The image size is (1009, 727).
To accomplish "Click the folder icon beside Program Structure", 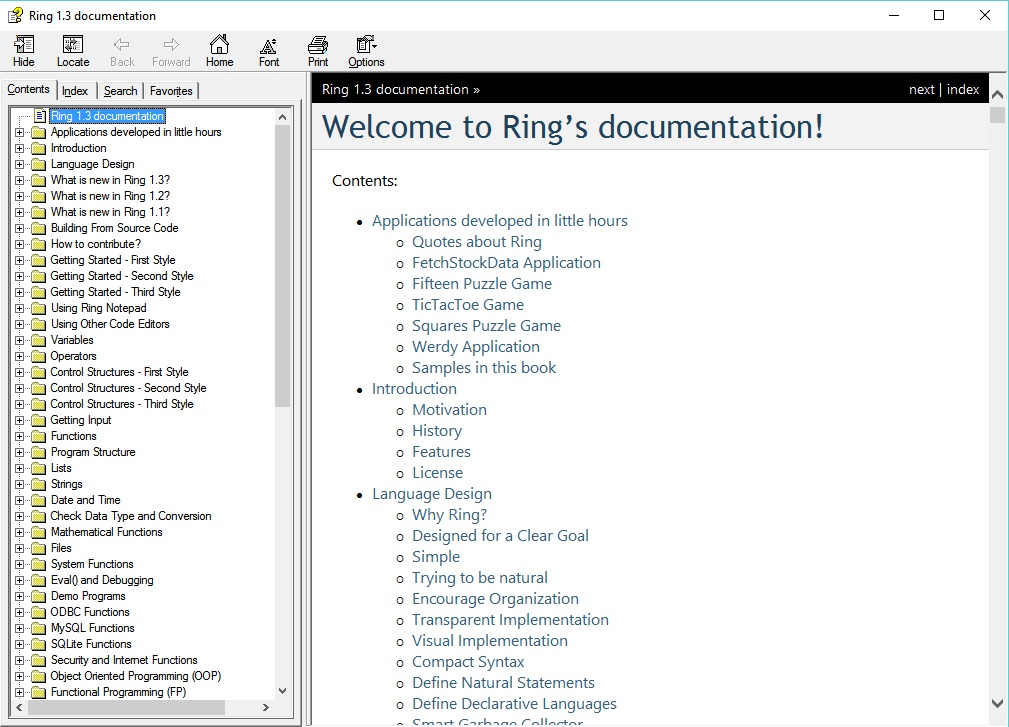I will [x=39, y=452].
